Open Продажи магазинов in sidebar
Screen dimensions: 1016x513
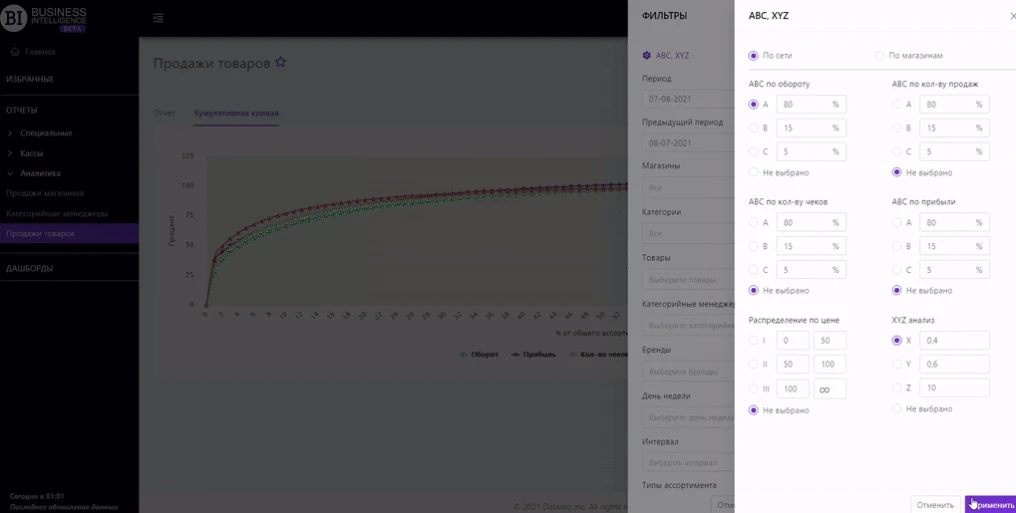tap(45, 193)
